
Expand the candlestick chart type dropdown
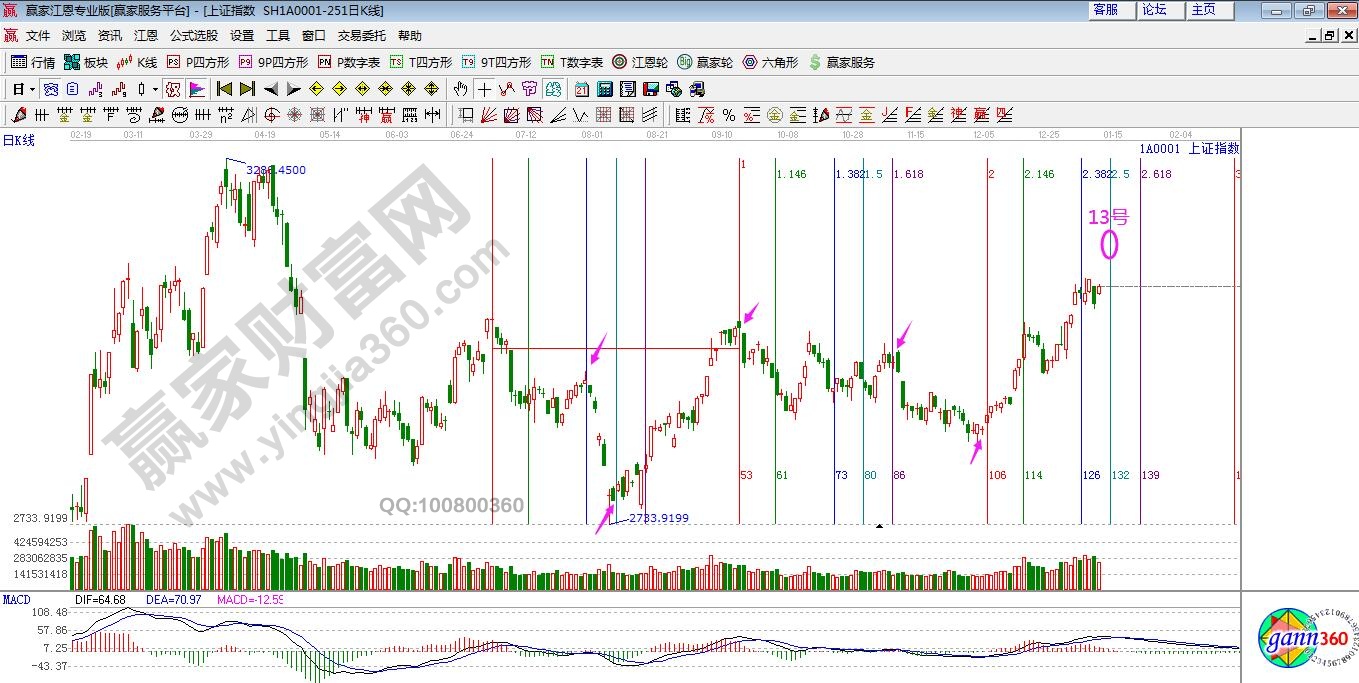pos(155,88)
